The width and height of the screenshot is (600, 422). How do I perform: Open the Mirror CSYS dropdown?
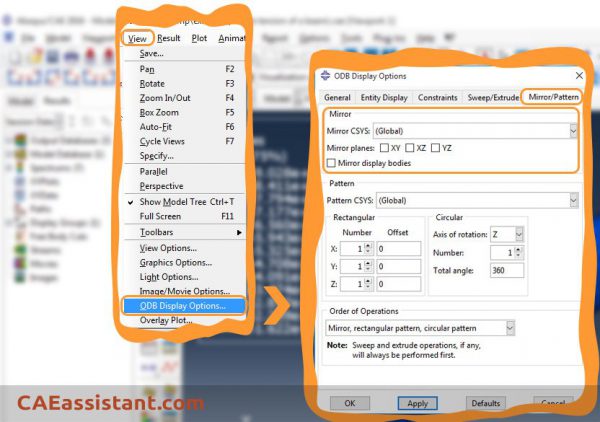(573, 131)
